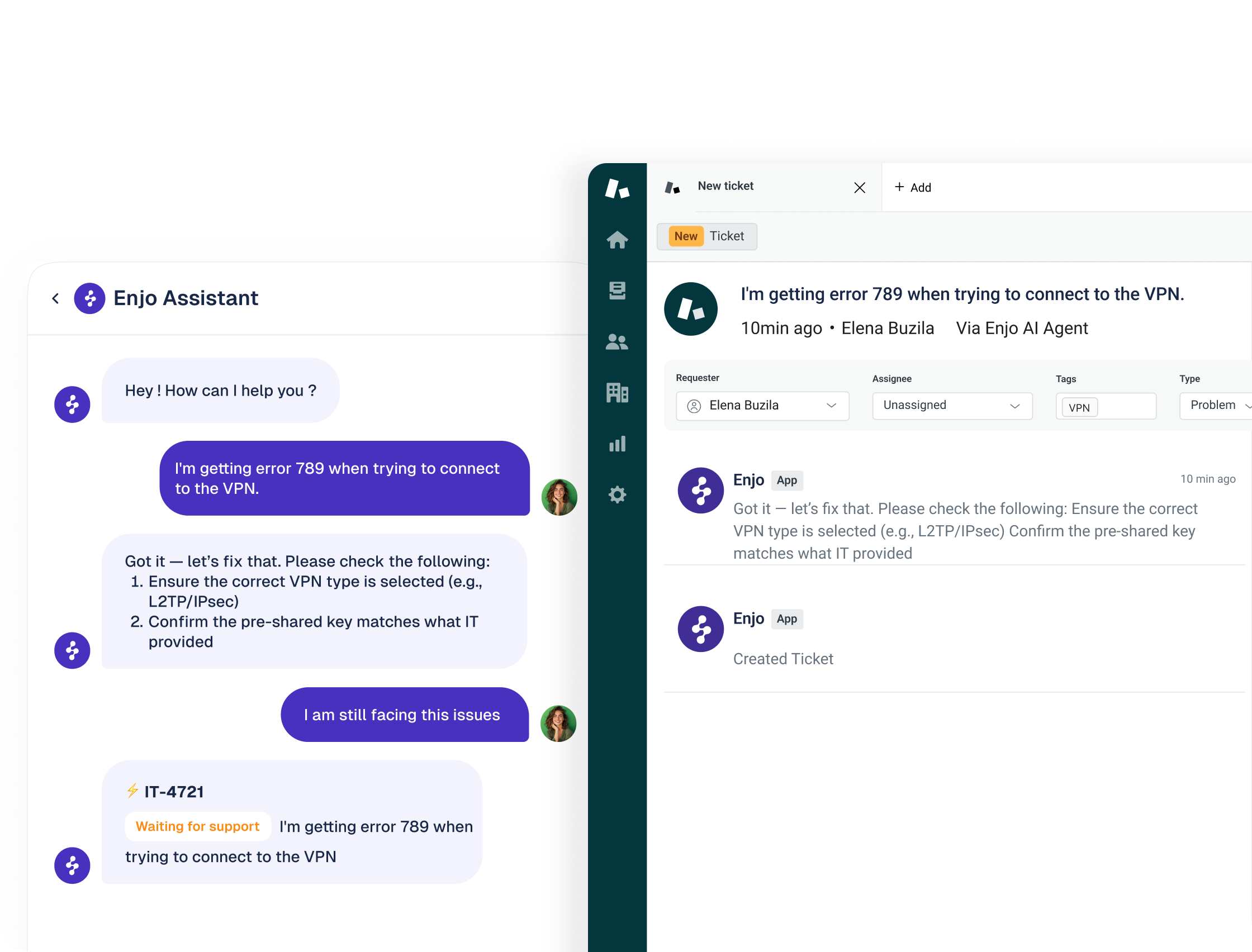
Task: Open the Home icon in sidebar
Action: coord(616,240)
